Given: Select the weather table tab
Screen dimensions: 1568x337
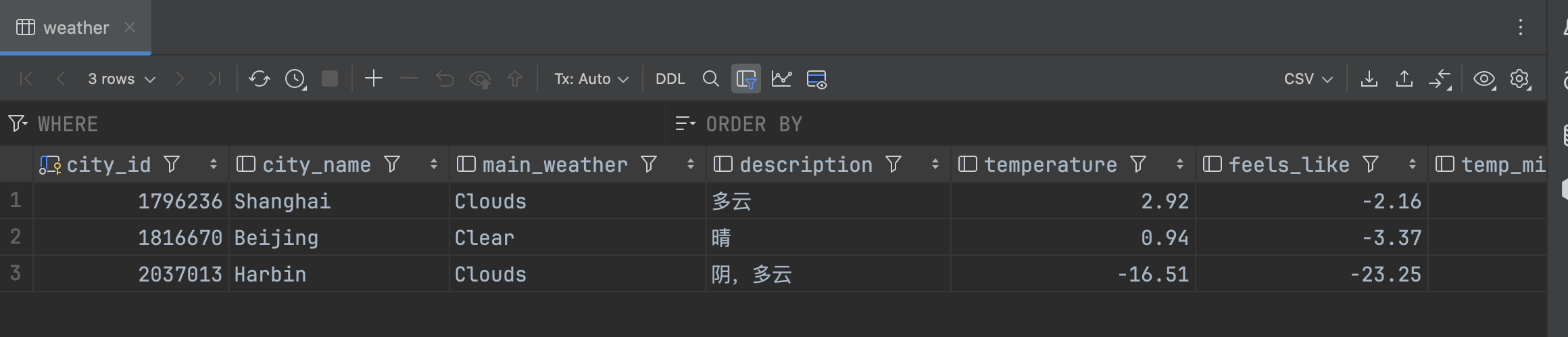Looking at the screenshot, I should [x=75, y=28].
